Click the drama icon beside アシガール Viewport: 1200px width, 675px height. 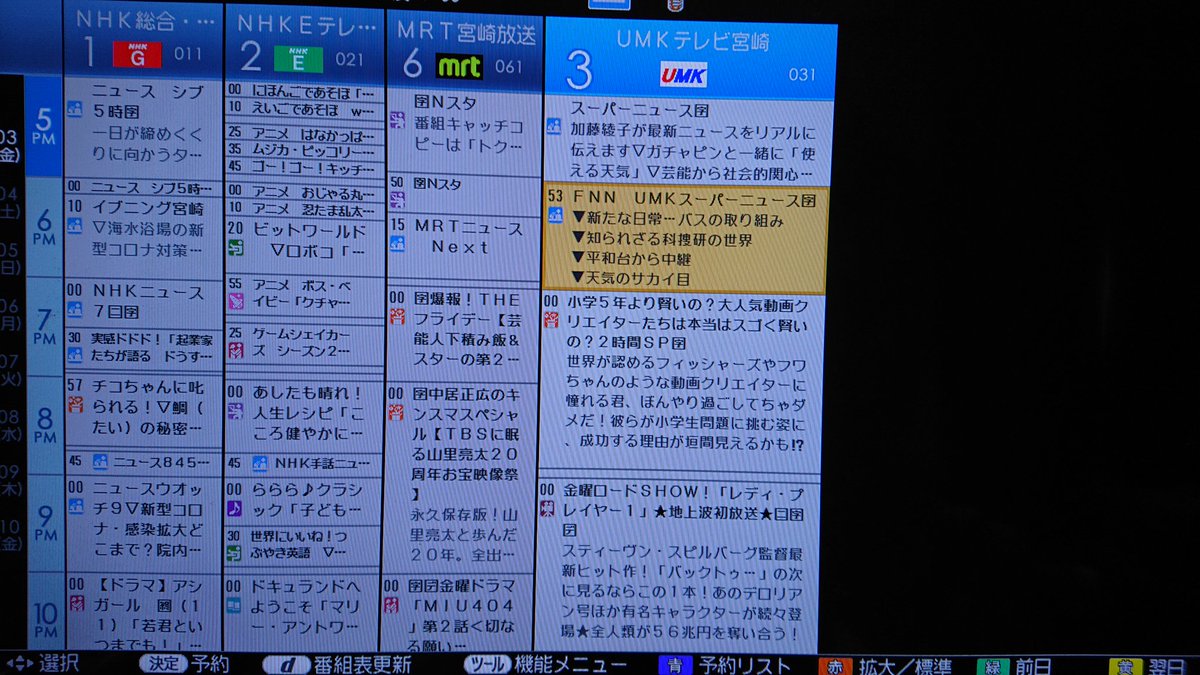tap(76, 603)
